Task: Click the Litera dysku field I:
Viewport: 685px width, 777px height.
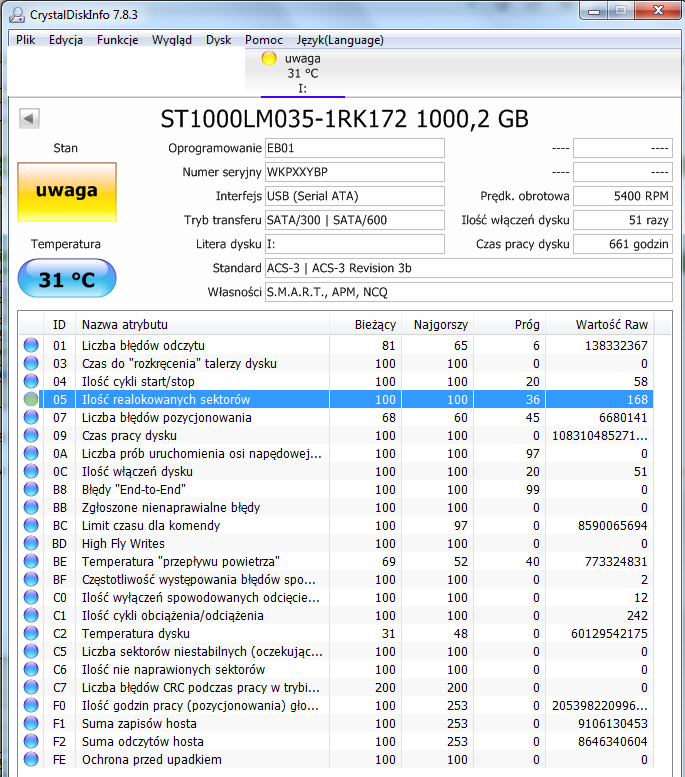Action: [355, 244]
